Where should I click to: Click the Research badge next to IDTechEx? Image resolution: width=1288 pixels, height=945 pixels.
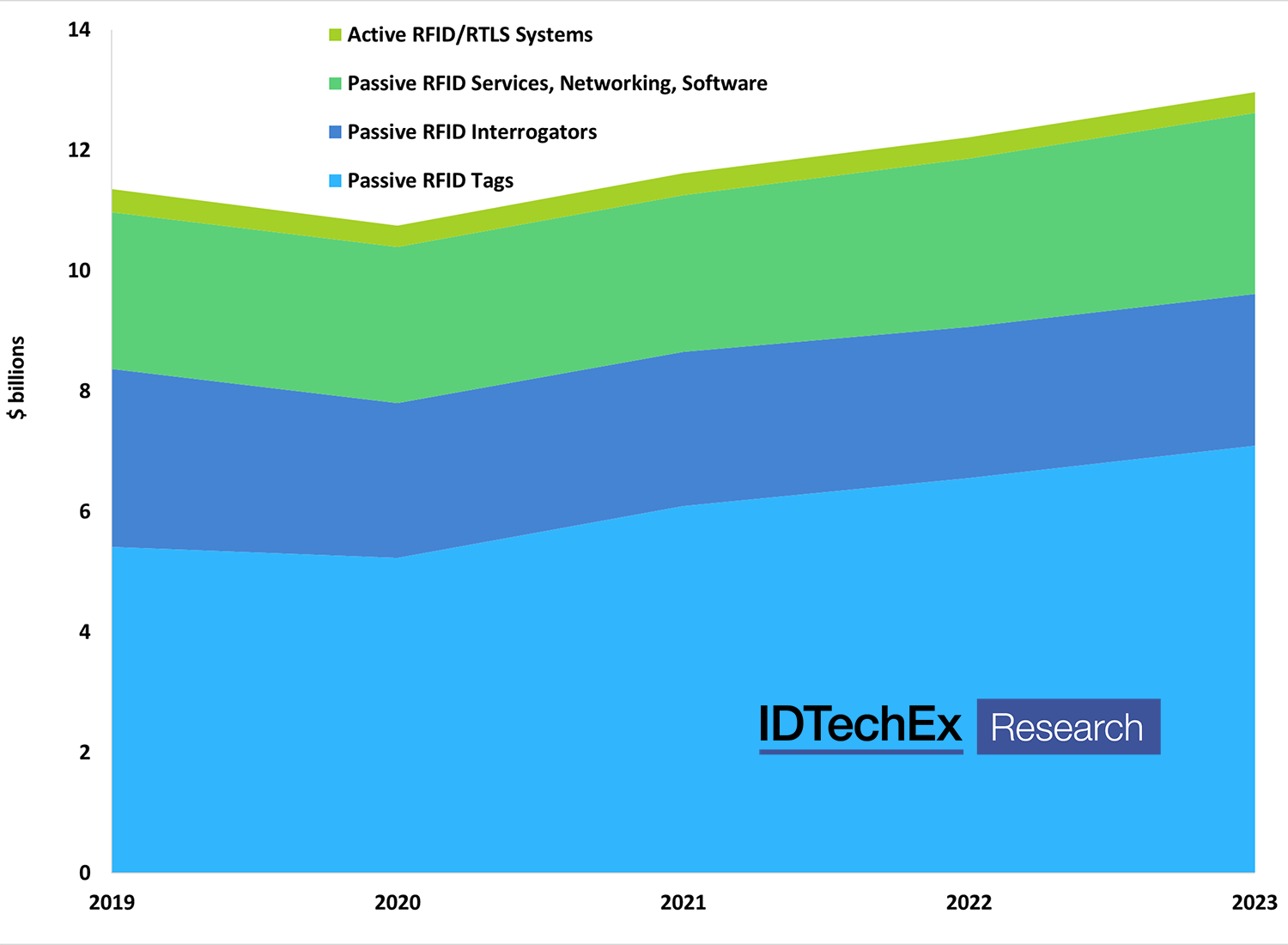1067,727
